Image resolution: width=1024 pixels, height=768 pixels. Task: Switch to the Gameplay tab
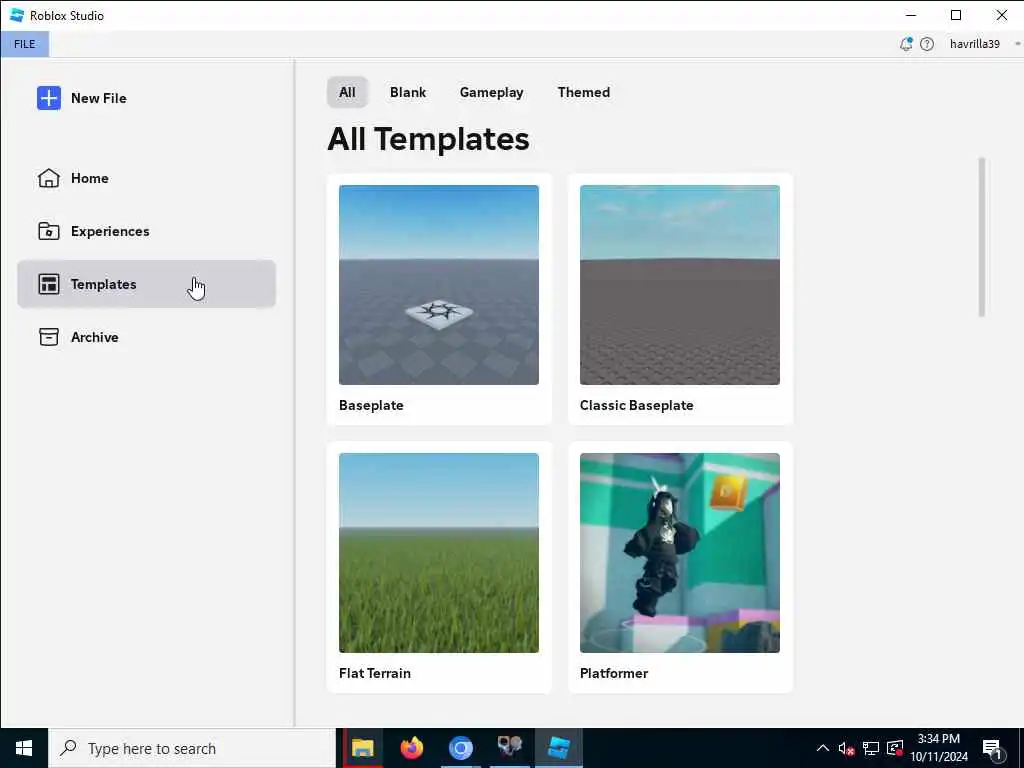(492, 92)
